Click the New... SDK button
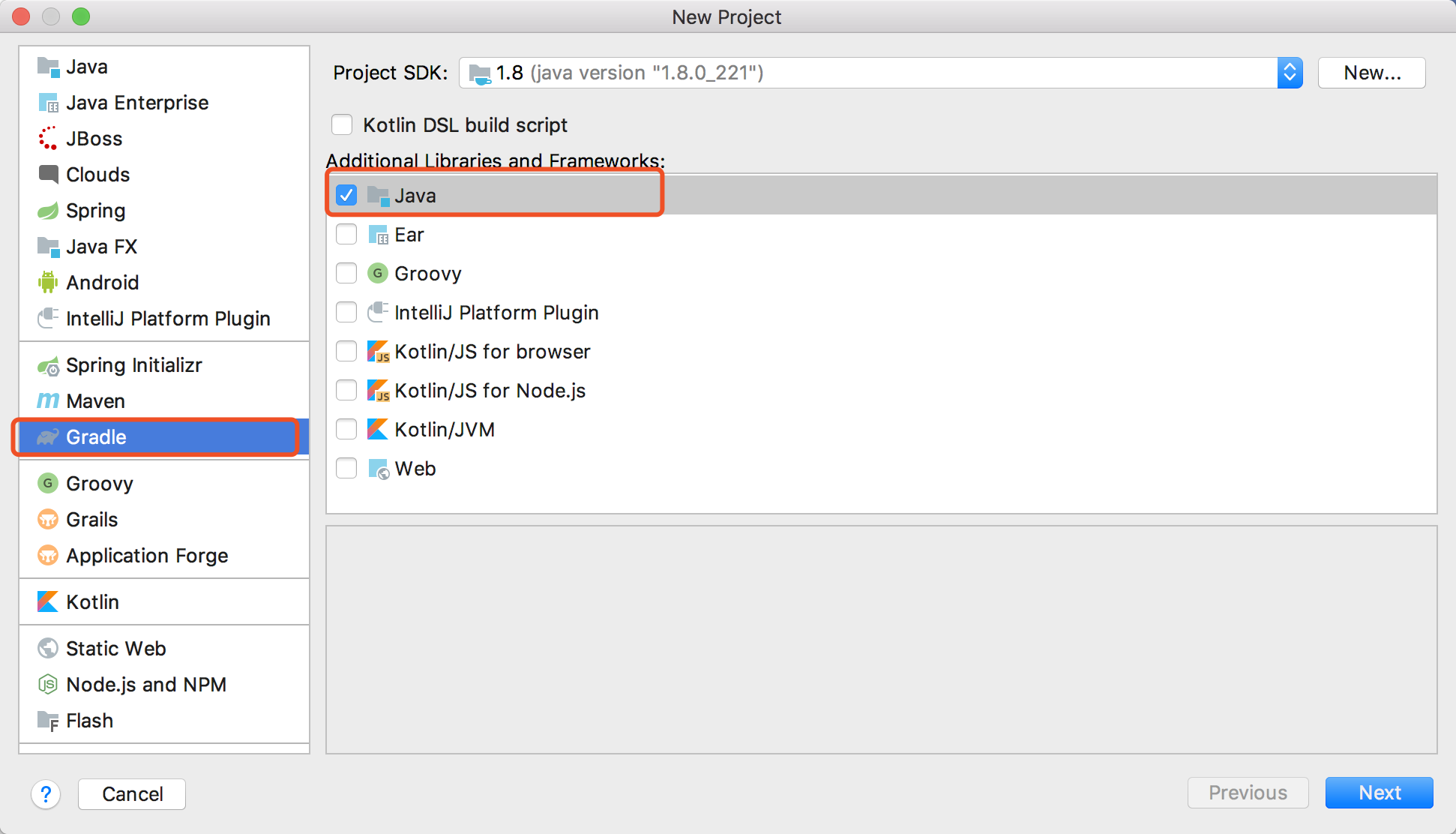Image resolution: width=1456 pixels, height=834 pixels. click(1371, 73)
